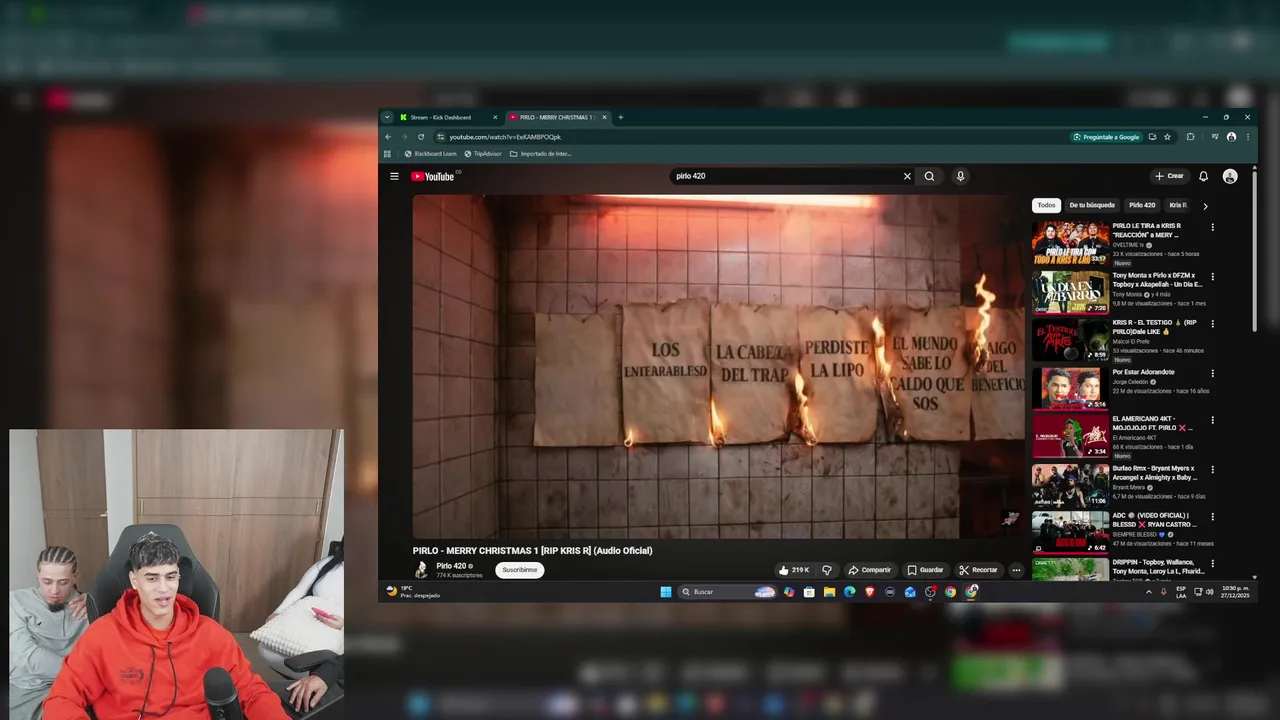
Task: Open browser extensions puzzle icon
Action: pyautogui.click(x=1190, y=137)
